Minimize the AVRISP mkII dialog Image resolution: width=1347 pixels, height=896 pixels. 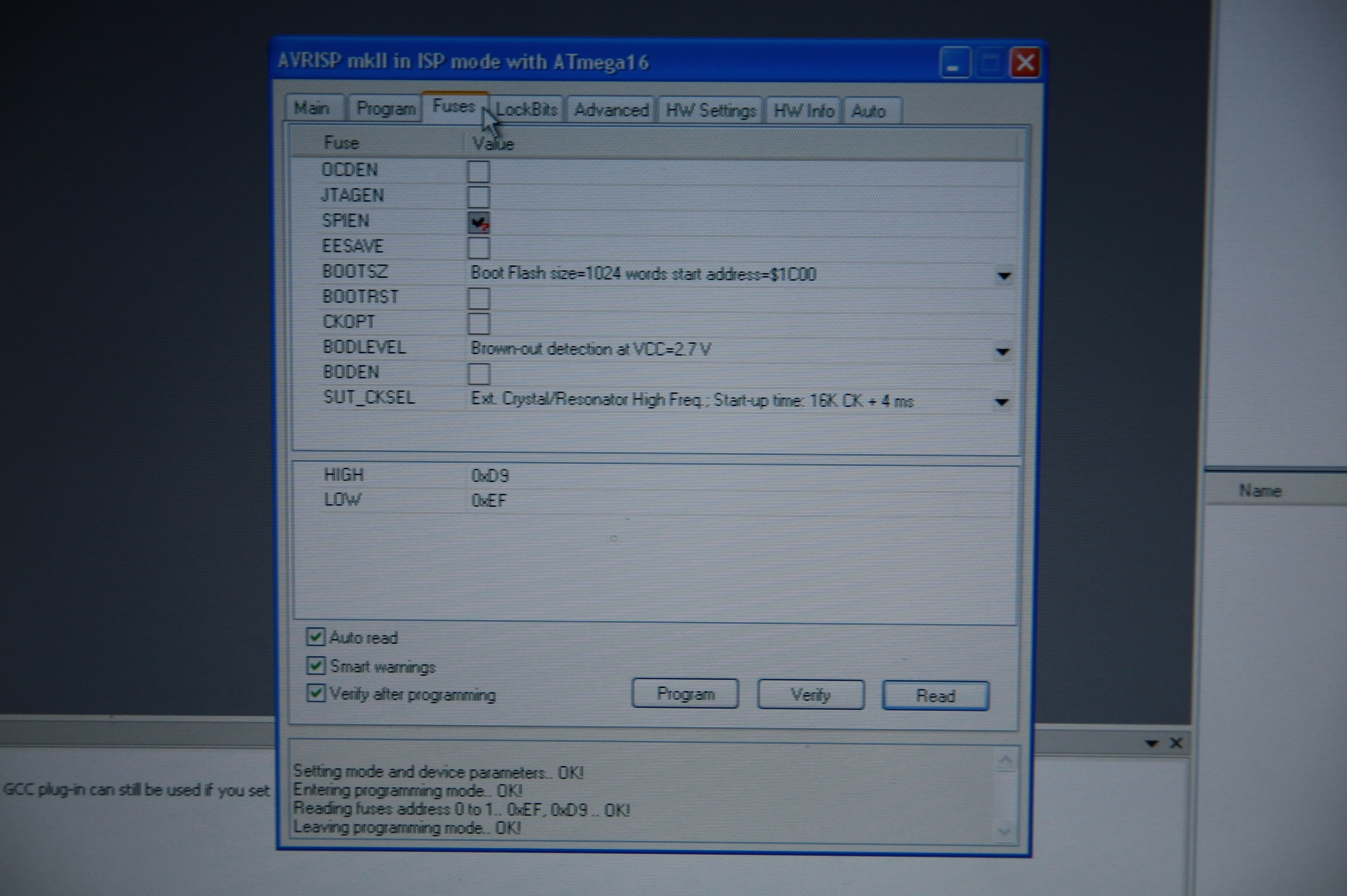[x=954, y=63]
